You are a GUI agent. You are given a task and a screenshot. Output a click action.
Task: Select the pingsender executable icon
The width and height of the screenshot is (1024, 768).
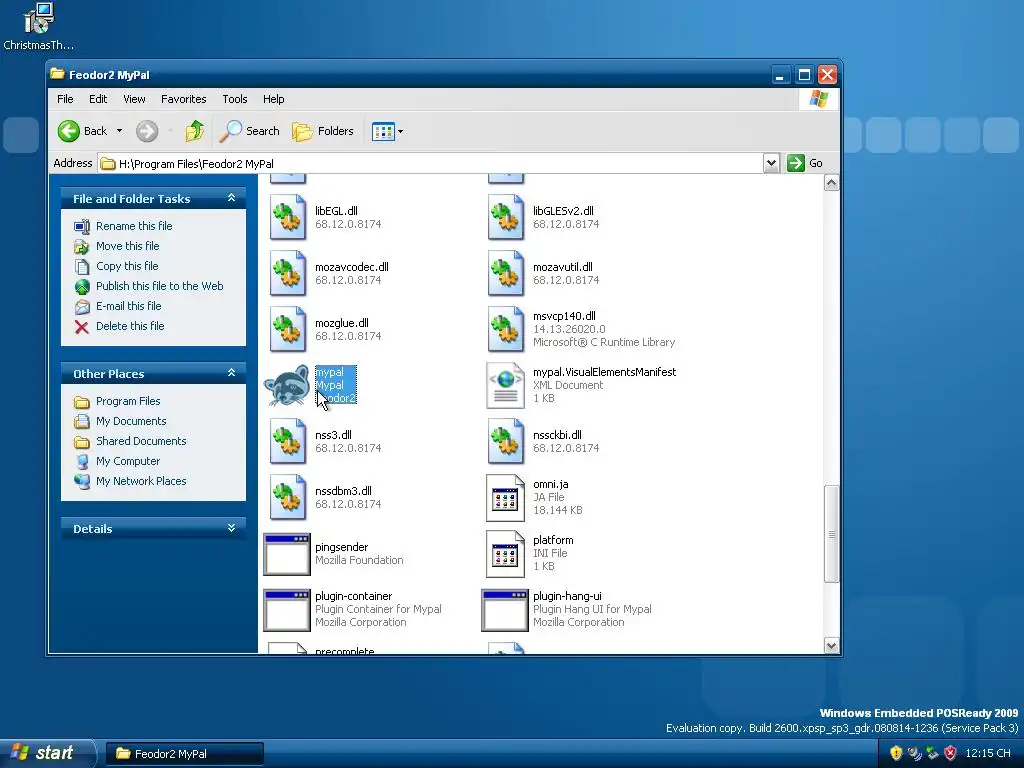coord(287,554)
